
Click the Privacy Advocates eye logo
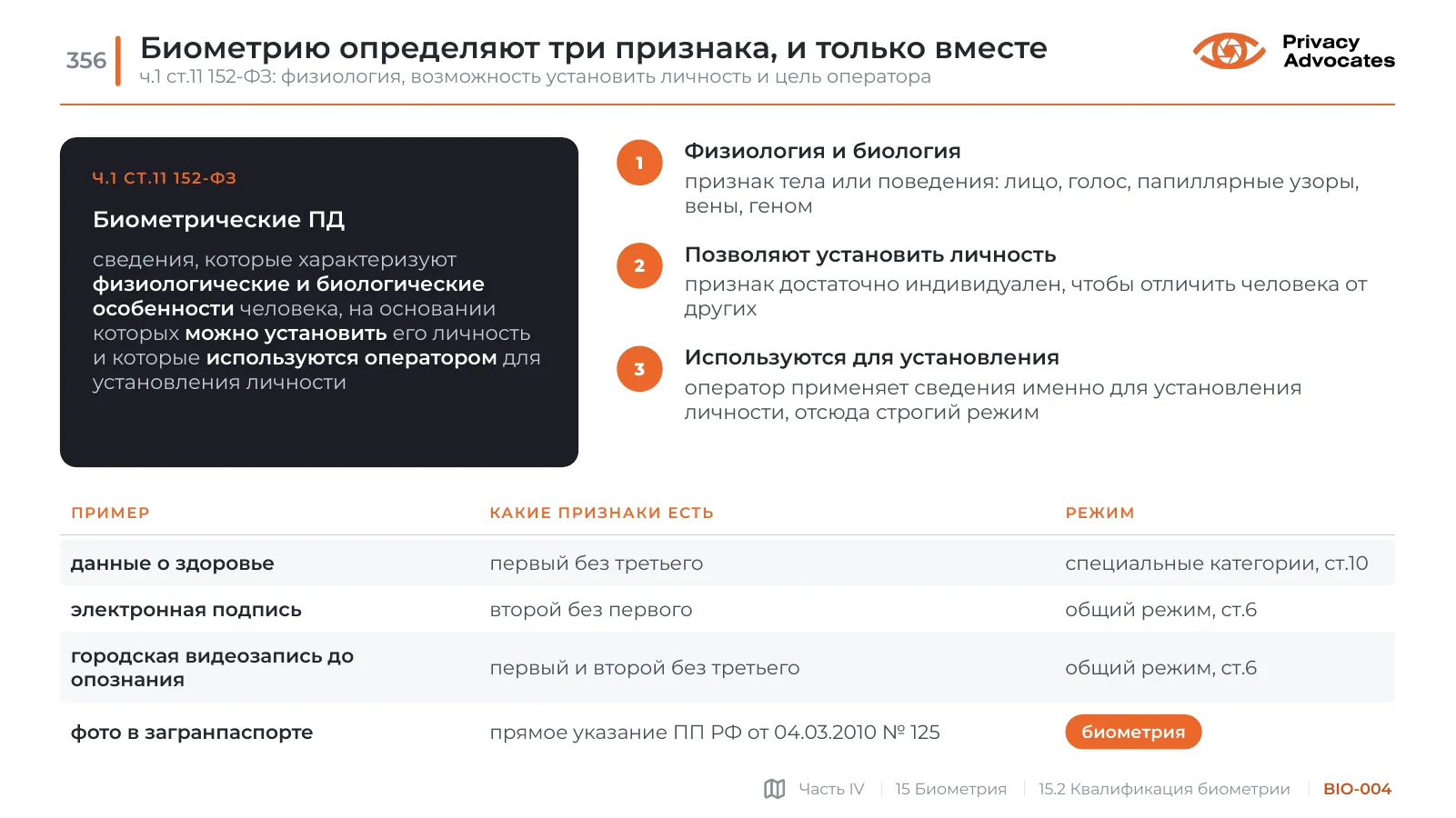(1229, 51)
